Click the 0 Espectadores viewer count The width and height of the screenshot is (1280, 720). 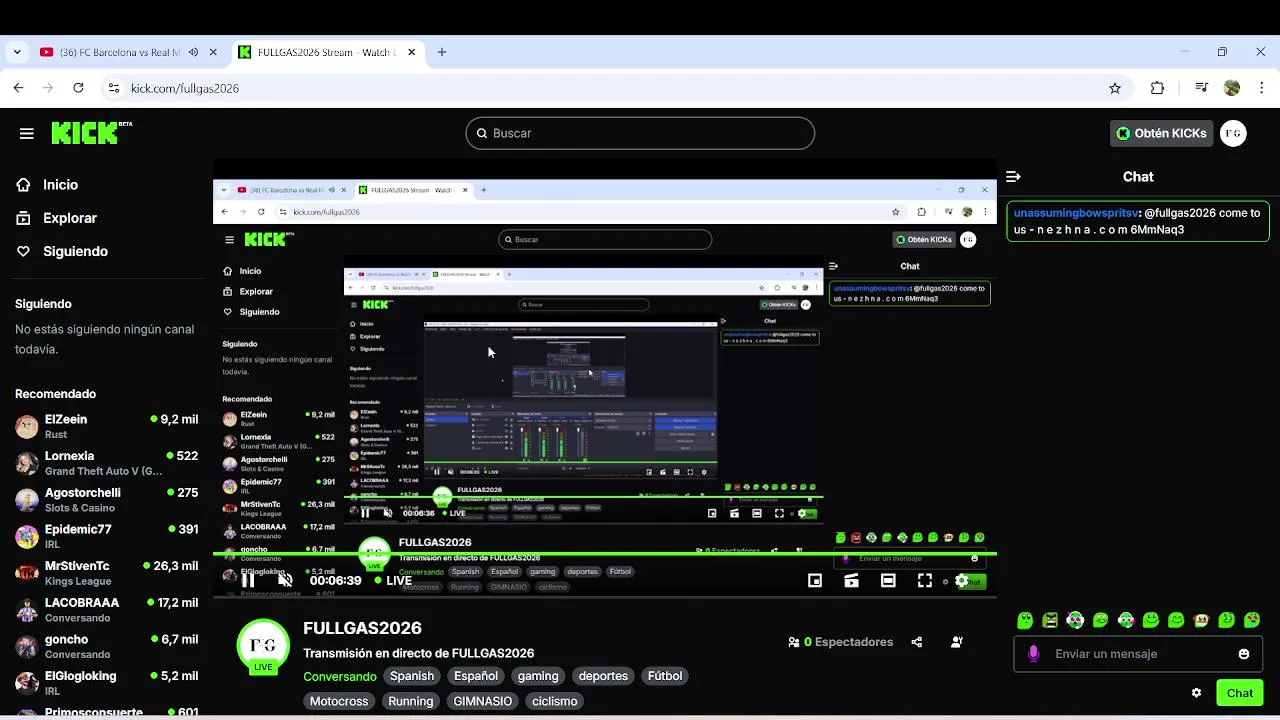click(840, 642)
